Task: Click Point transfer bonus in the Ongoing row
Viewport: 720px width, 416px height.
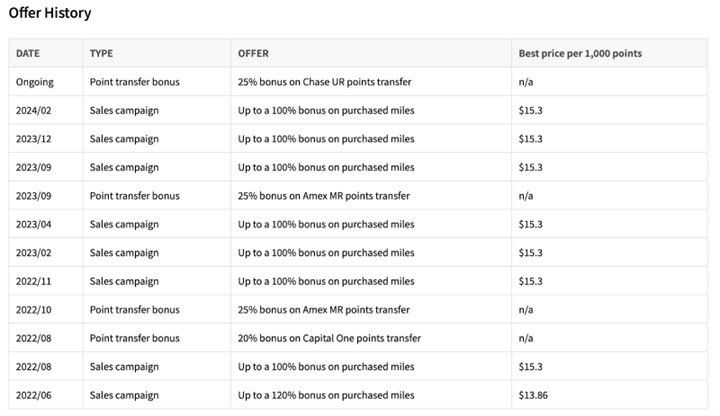Action: pyautogui.click(x=134, y=81)
